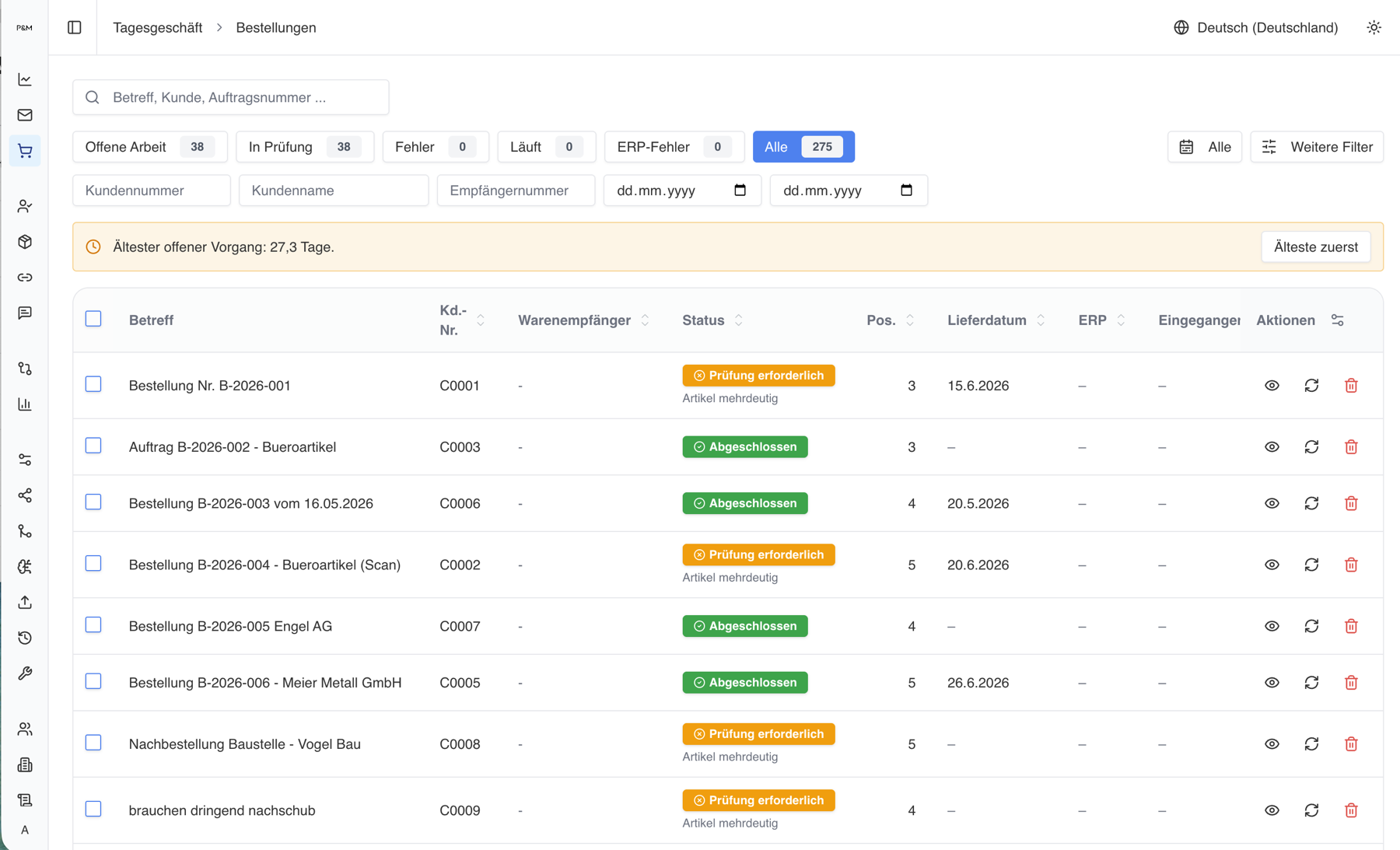Select the Alle 275 tab
1400x850 pixels.
(x=803, y=147)
